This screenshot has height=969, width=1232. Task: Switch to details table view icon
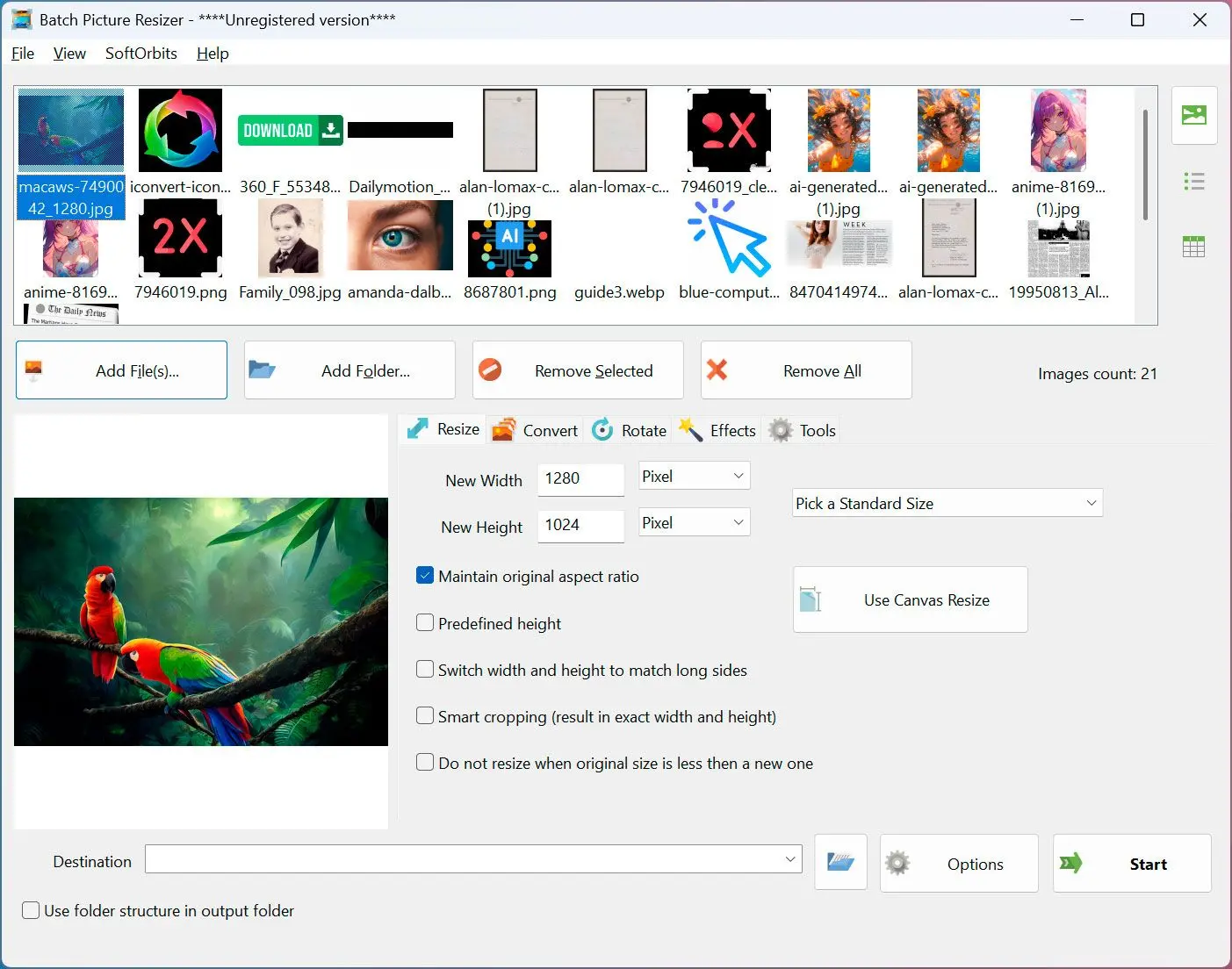point(1193,247)
